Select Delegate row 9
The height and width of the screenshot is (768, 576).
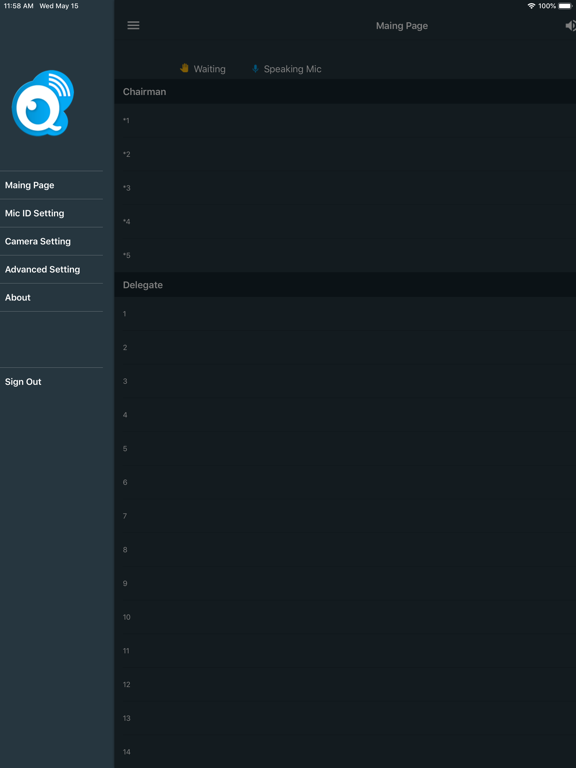pos(345,583)
